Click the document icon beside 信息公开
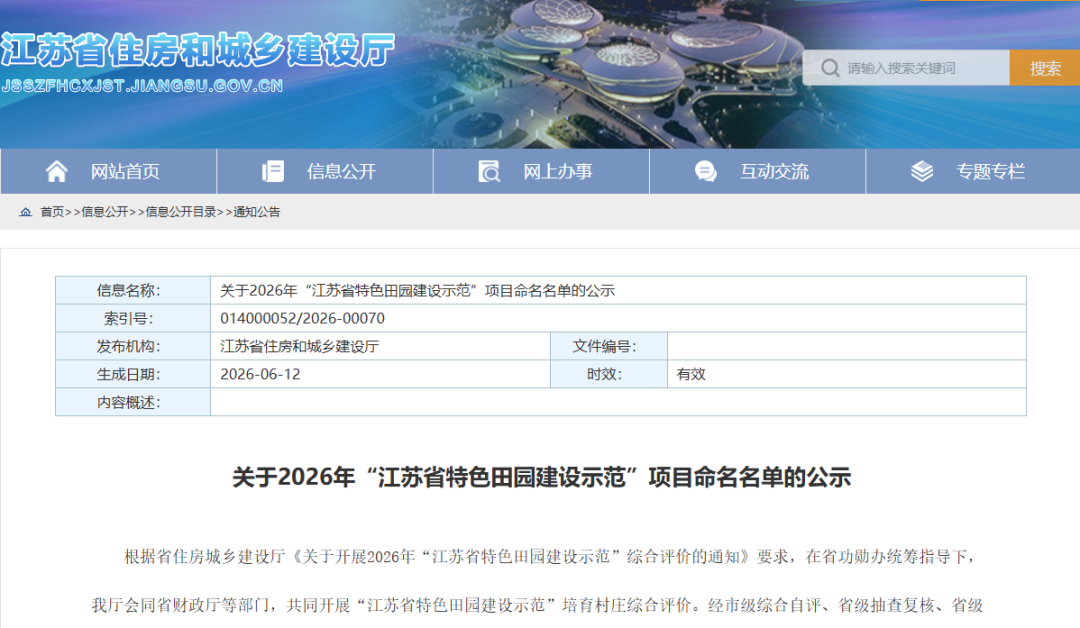The image size is (1080, 628). pyautogui.click(x=273, y=171)
